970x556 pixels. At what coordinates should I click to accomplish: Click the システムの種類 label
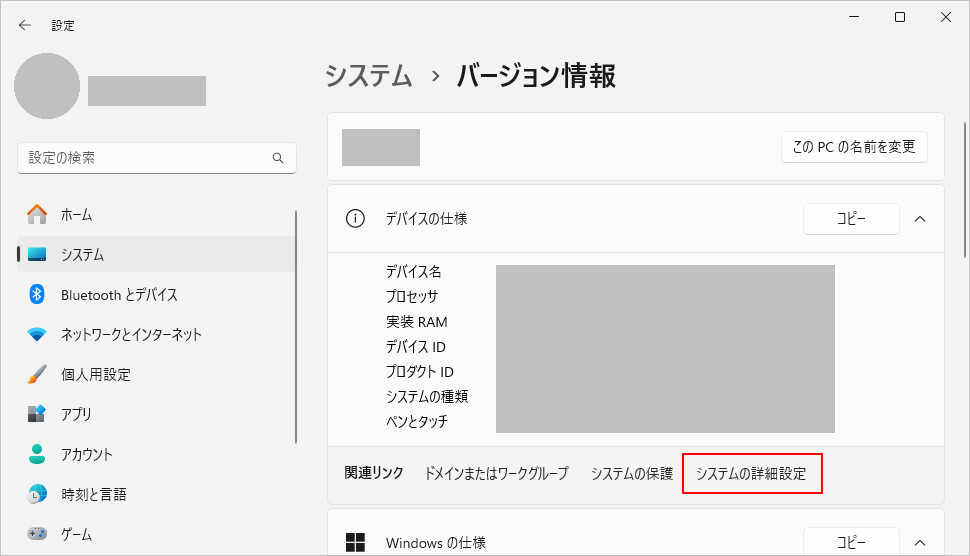click(427, 396)
